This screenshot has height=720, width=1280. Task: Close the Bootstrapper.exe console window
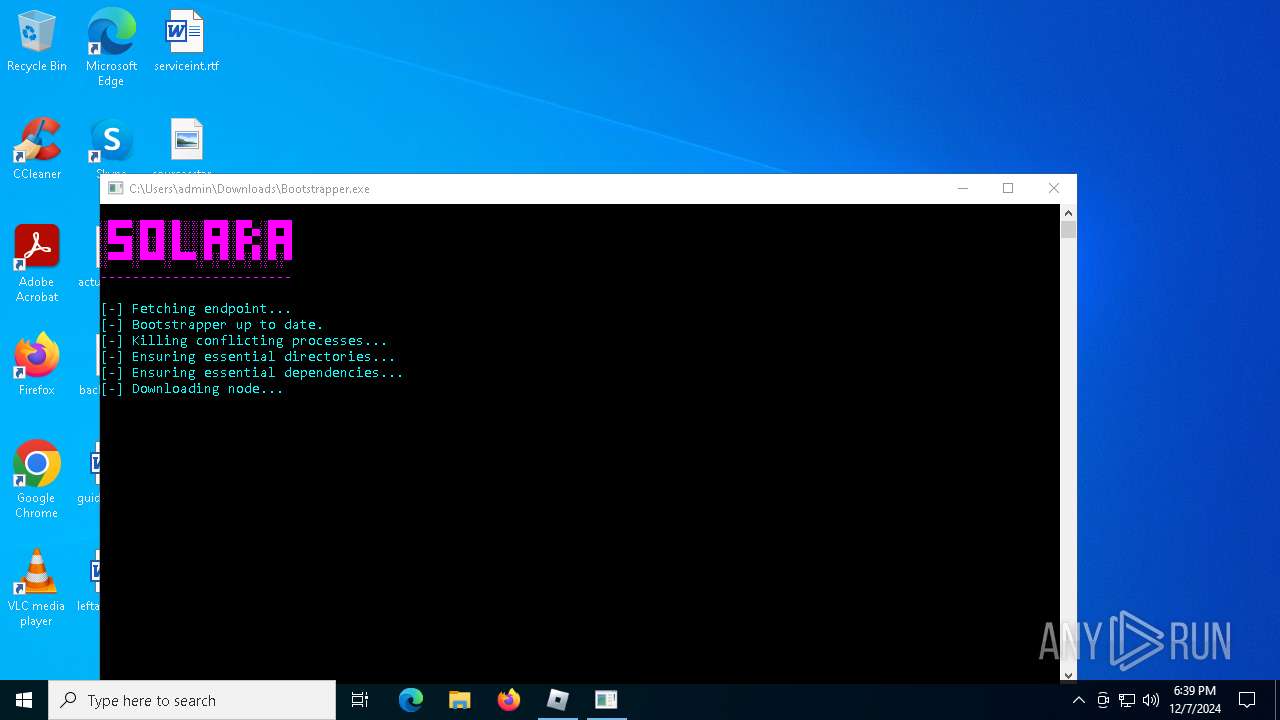[1054, 188]
